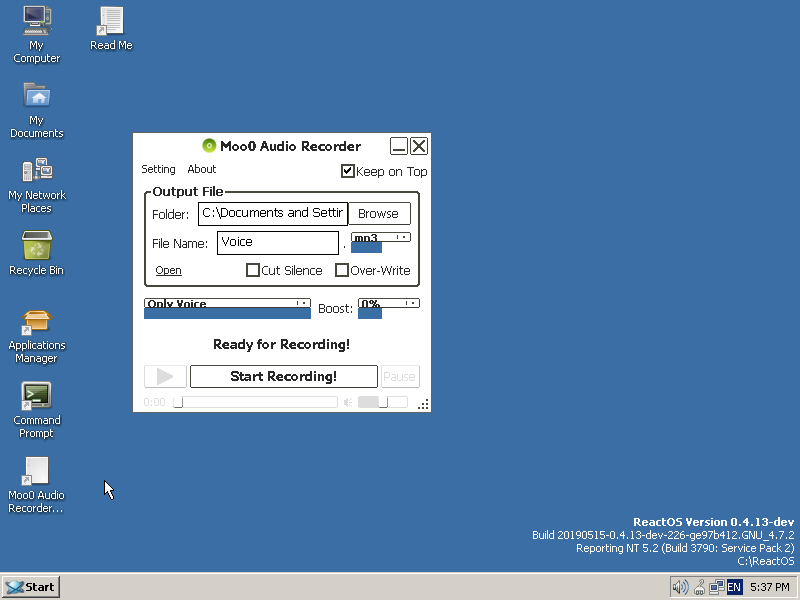The height and width of the screenshot is (600, 800).
Task: Click the 5:37 PM taskbar clock
Action: (769, 587)
